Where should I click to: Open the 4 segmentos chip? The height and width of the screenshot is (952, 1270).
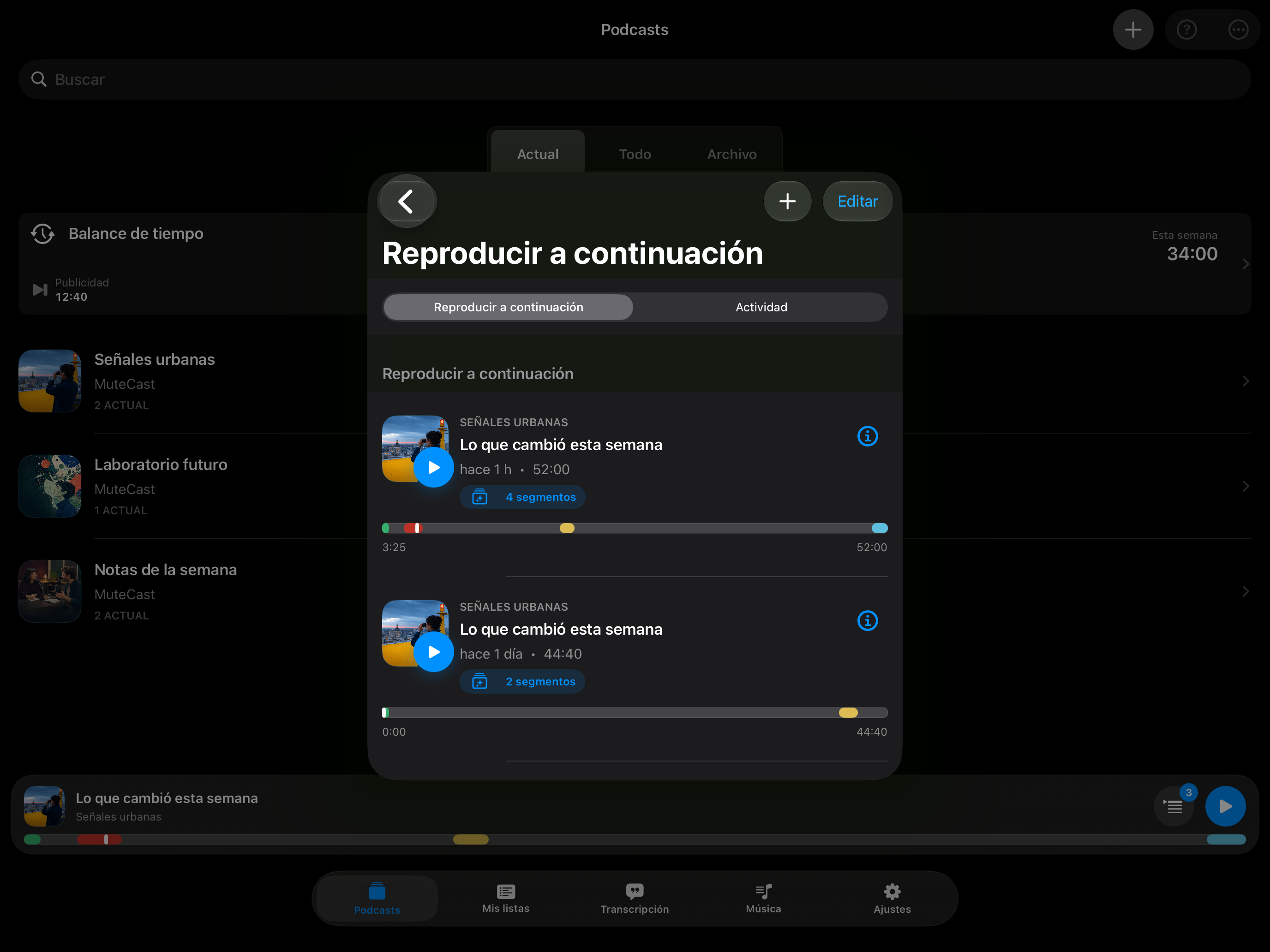point(522,497)
